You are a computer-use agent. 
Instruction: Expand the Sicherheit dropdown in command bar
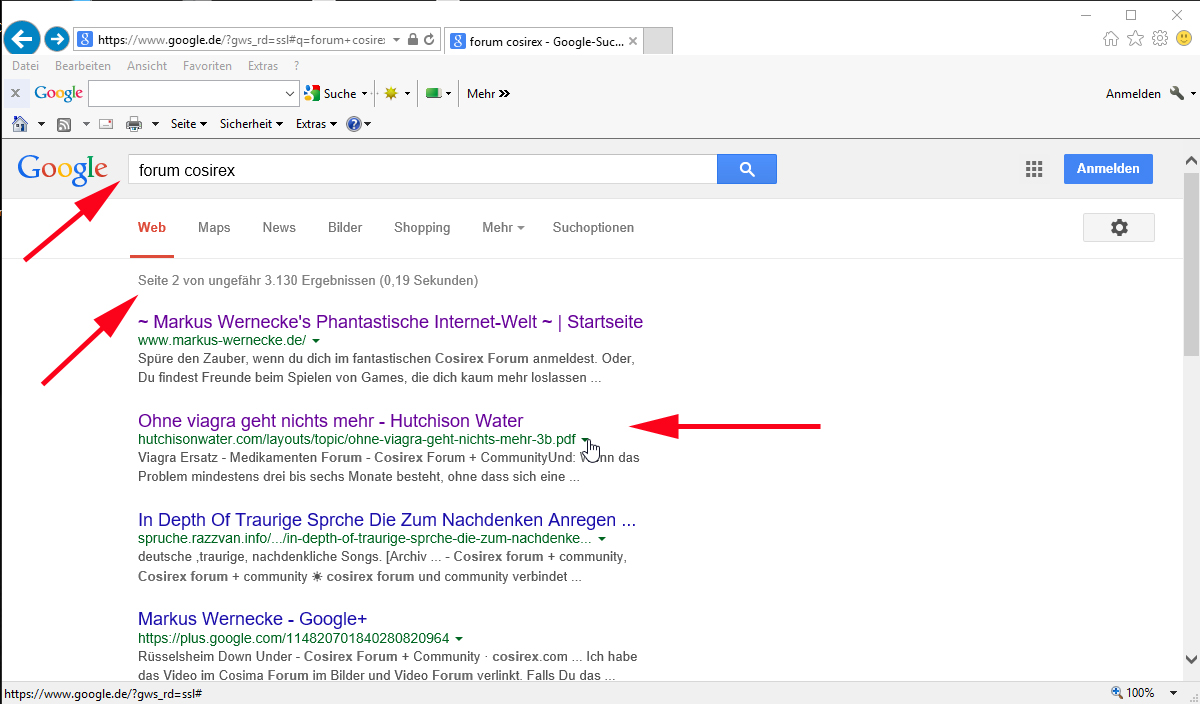pyautogui.click(x=251, y=124)
